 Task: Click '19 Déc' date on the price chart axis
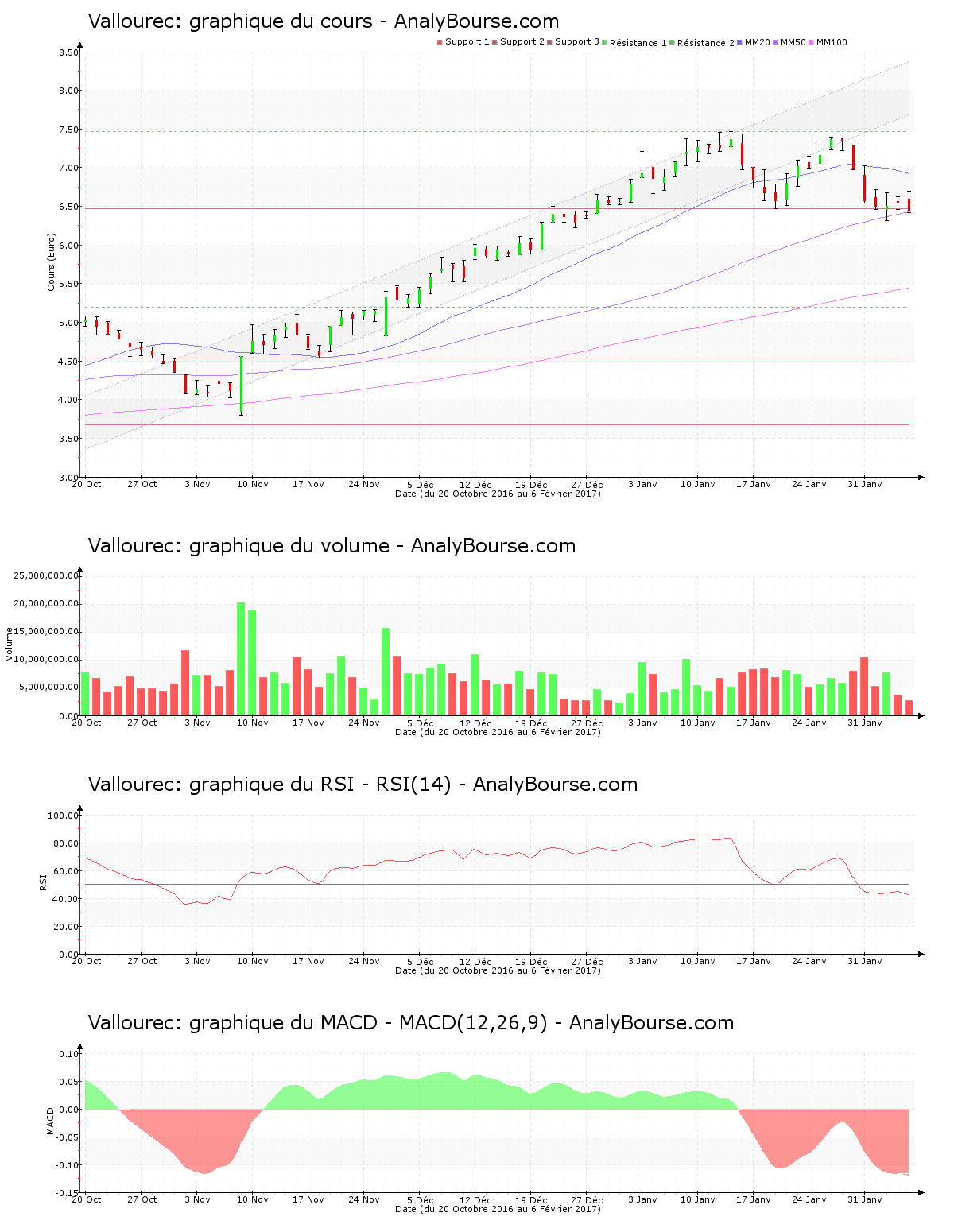pos(531,484)
